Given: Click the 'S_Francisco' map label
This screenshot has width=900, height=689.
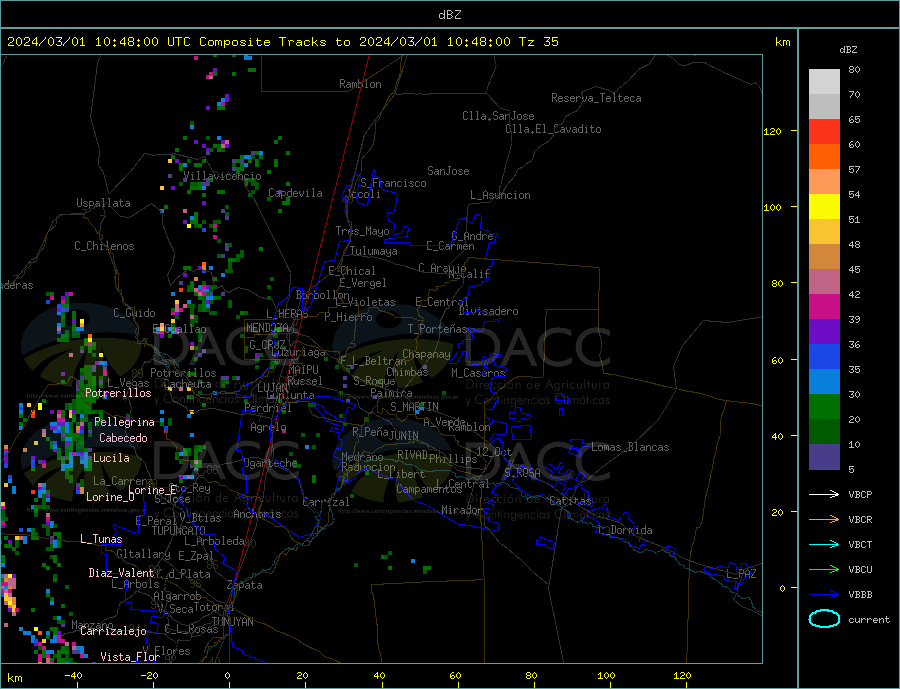Looking at the screenshot, I should 393,184.
